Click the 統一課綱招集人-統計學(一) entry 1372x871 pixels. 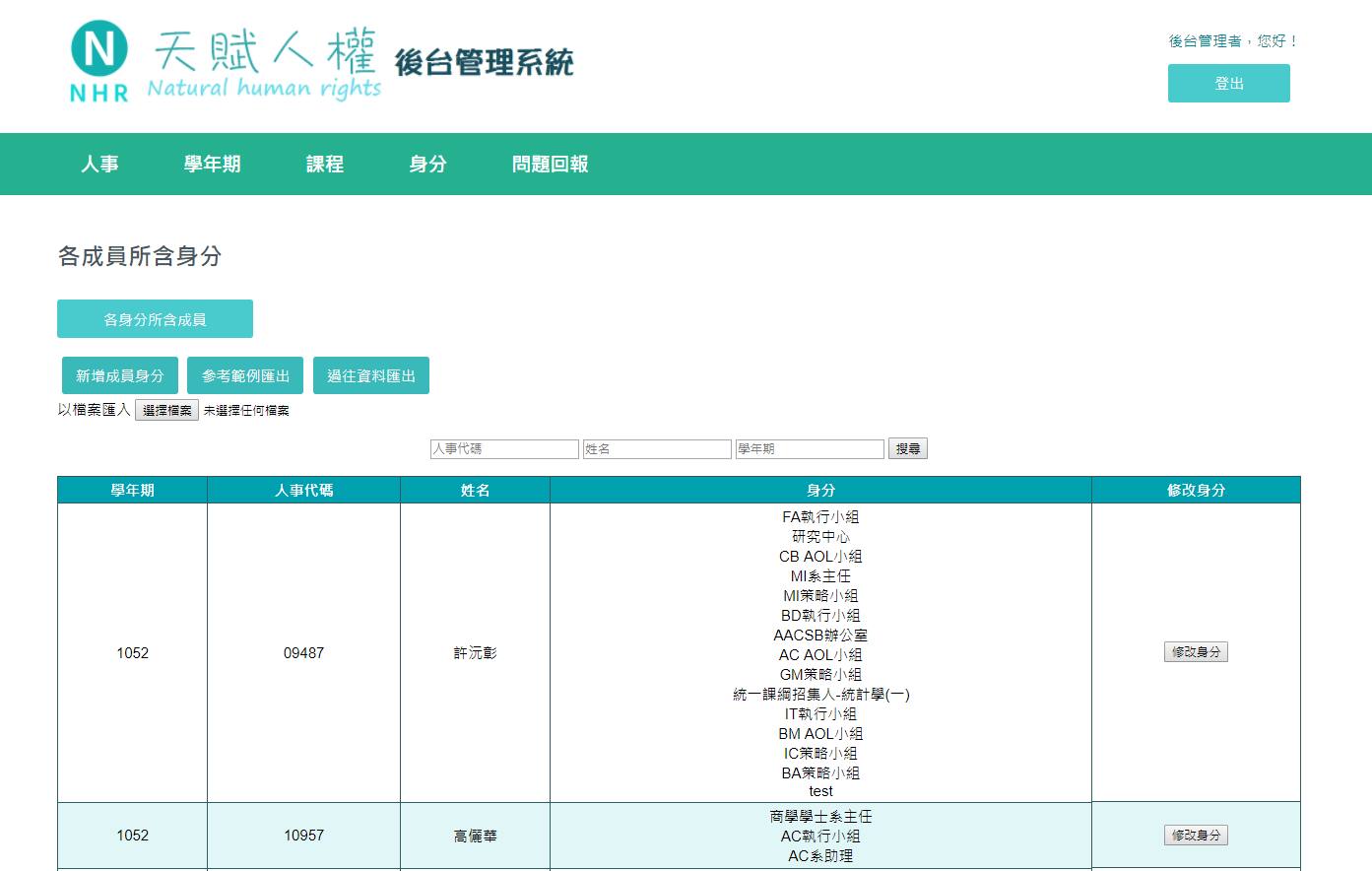[821, 695]
